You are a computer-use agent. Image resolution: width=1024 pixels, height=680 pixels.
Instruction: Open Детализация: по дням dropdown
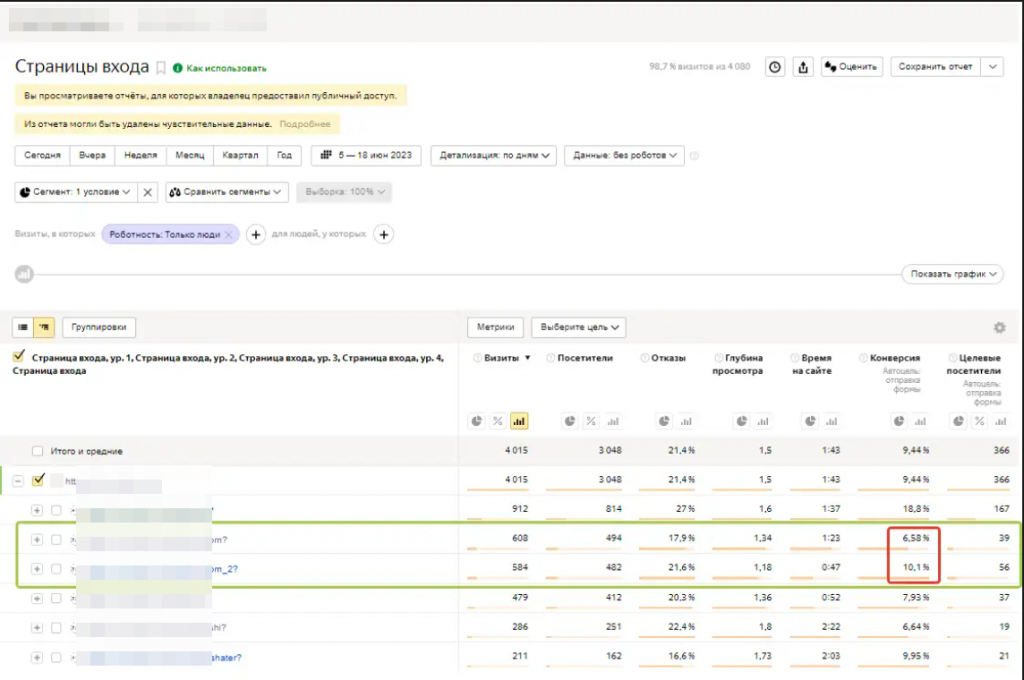(x=494, y=155)
